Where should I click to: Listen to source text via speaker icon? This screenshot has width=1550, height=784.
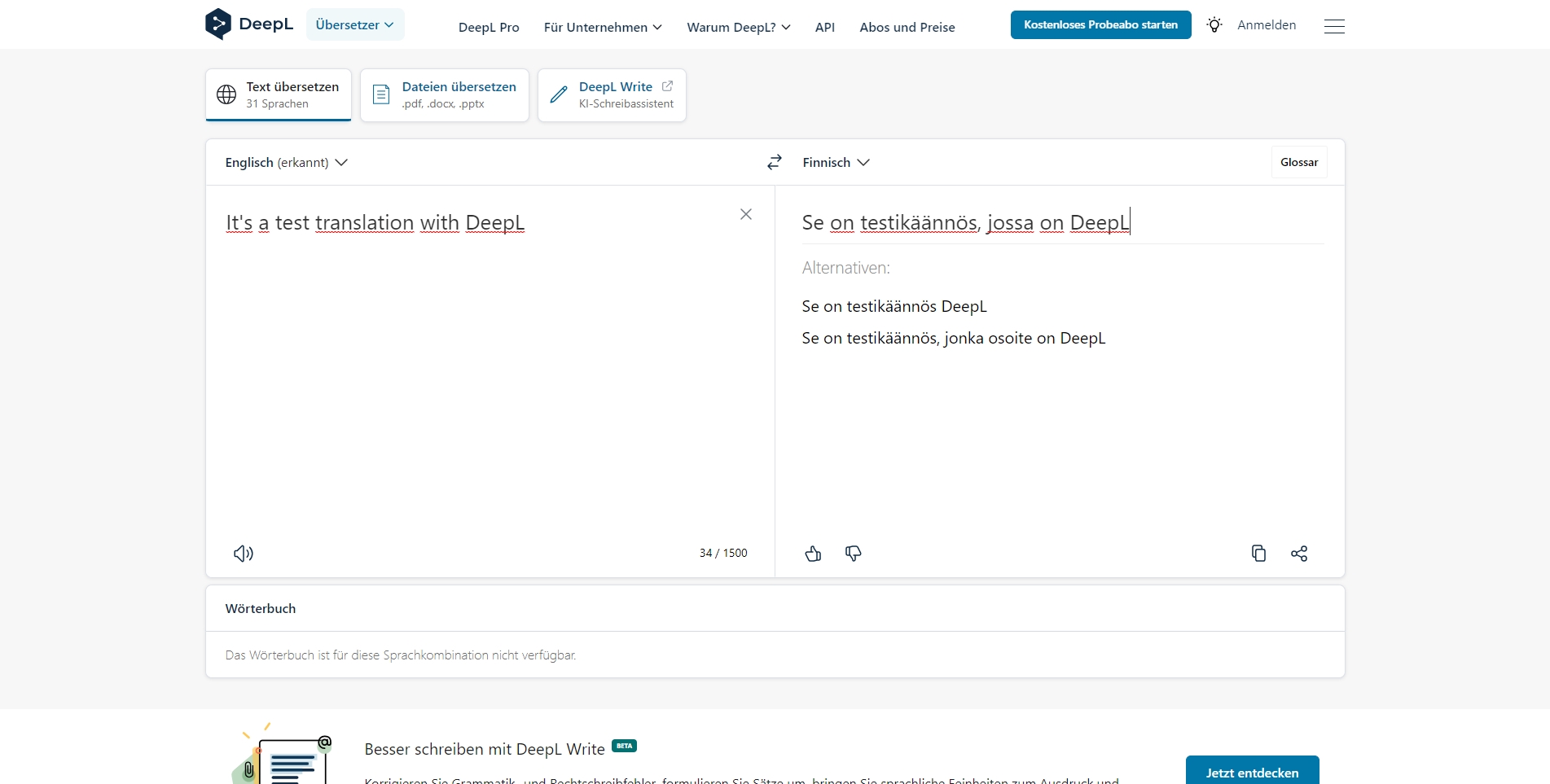(x=244, y=554)
